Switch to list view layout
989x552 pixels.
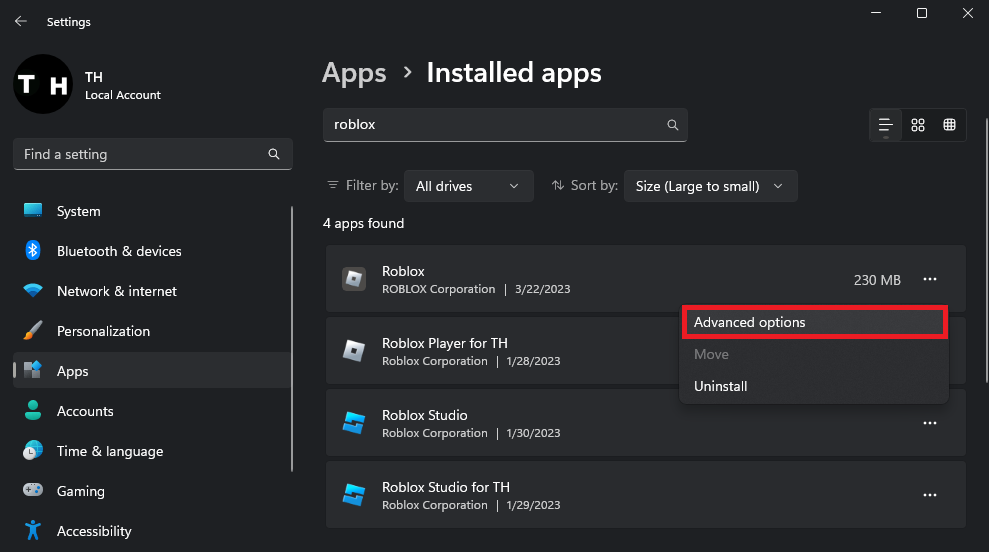pos(885,125)
